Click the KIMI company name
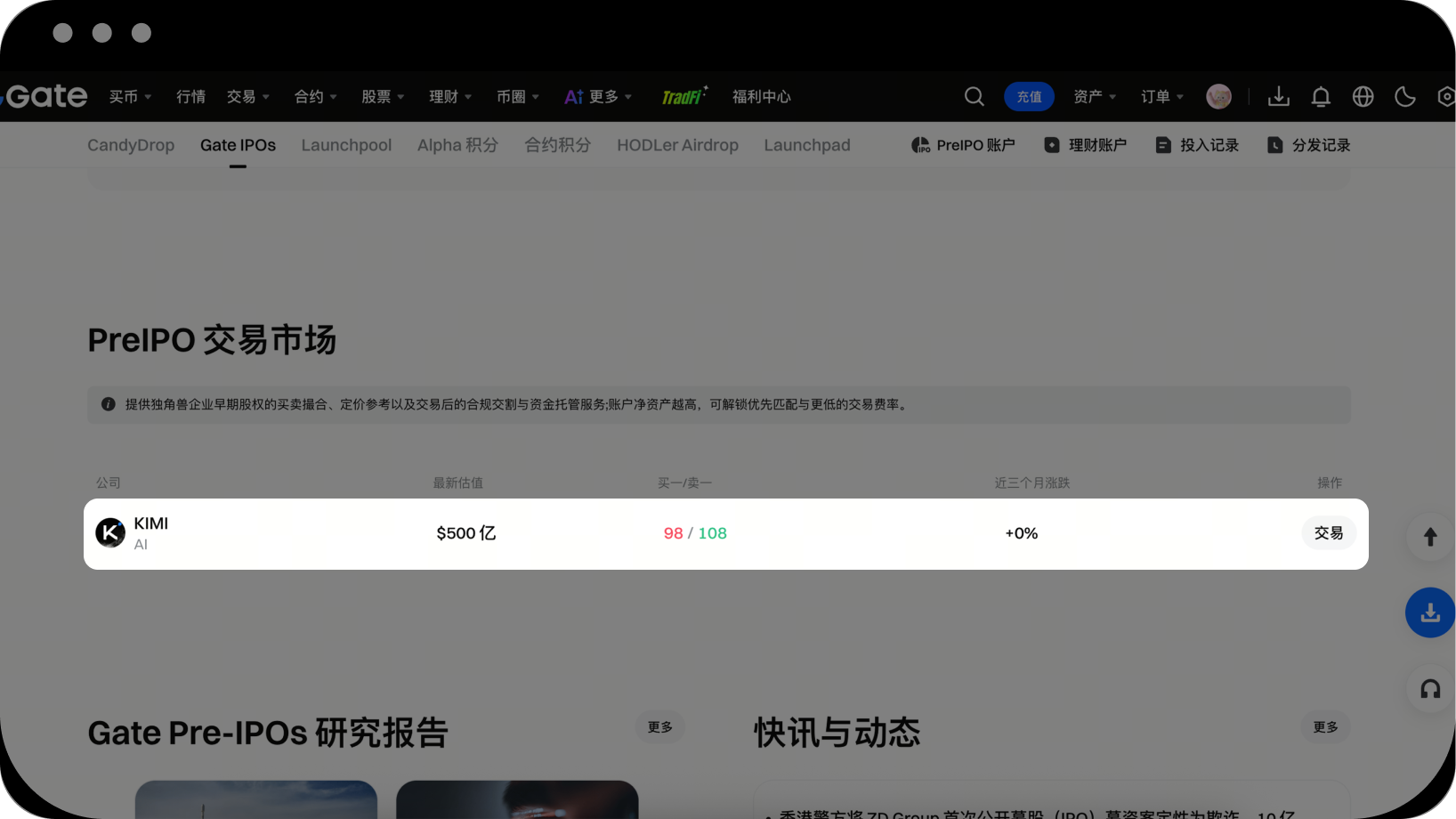This screenshot has width=1456, height=819. pyautogui.click(x=151, y=523)
